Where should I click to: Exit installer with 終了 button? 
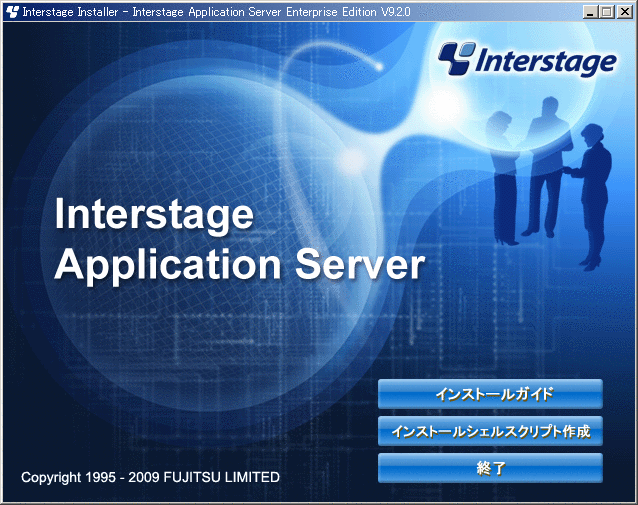pos(490,468)
